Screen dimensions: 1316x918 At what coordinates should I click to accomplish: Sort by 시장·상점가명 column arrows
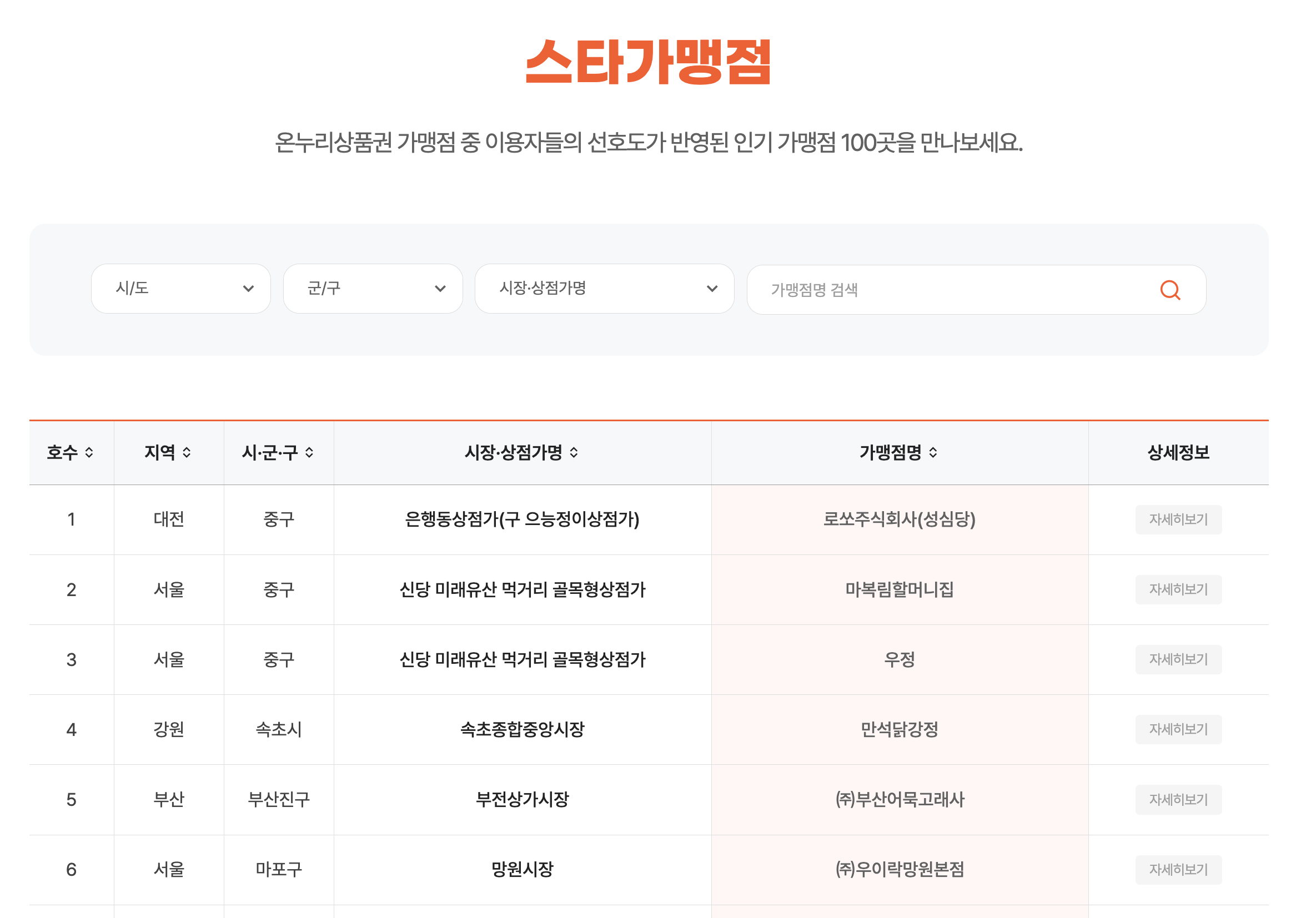point(574,453)
